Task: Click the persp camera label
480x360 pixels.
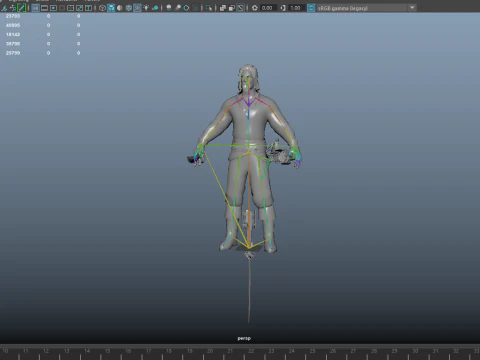Action: [x=244, y=338]
